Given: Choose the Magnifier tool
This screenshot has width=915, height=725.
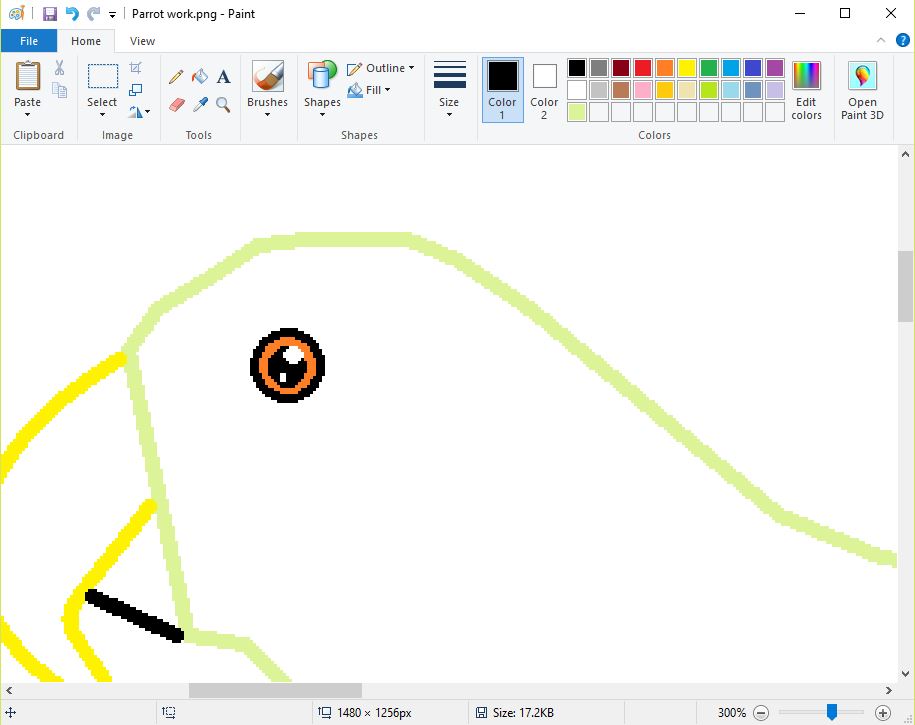Looking at the screenshot, I should (x=223, y=104).
